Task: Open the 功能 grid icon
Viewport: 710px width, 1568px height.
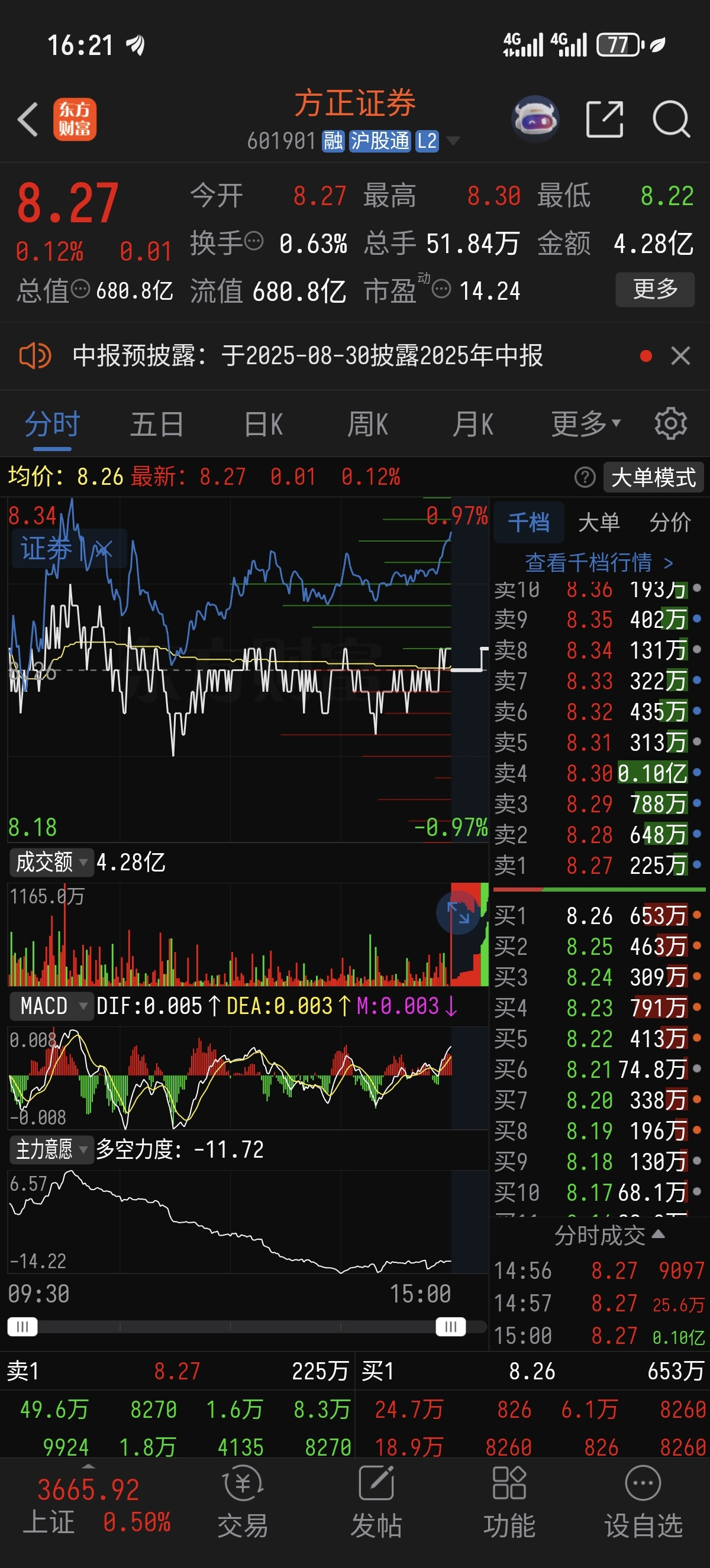Action: [509, 1483]
